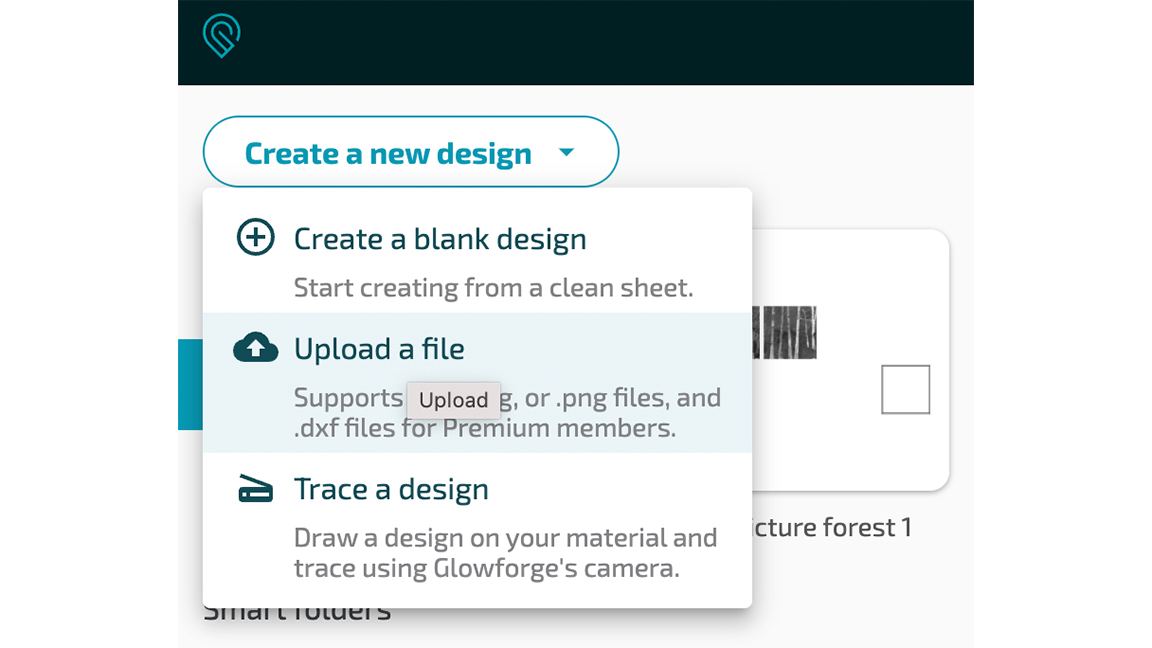Click the scanner icon for Trace a design

click(x=256, y=489)
